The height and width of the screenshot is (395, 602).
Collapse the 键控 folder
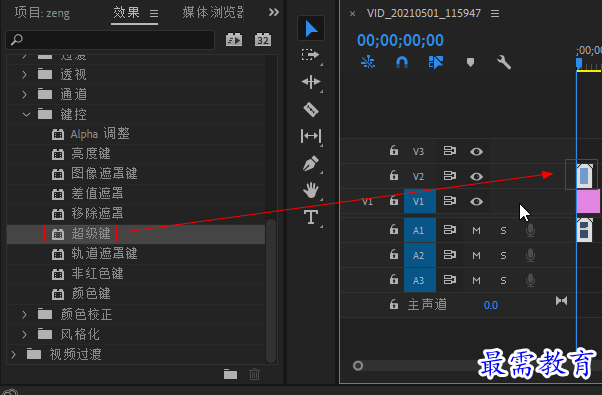click(x=26, y=114)
